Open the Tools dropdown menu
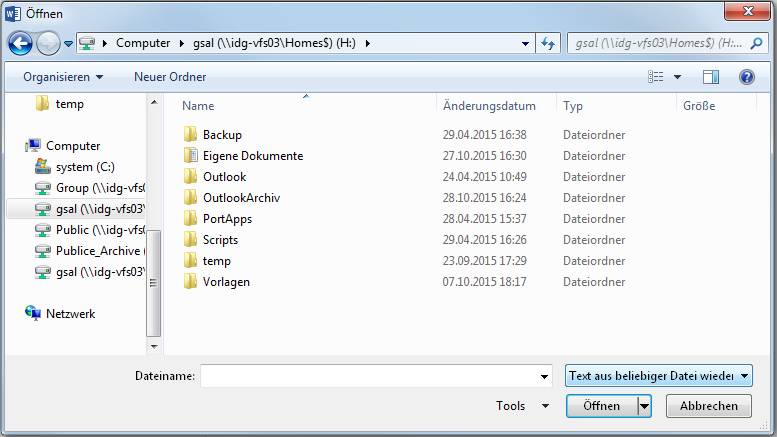Viewport: 777px width, 437px height. click(522, 406)
